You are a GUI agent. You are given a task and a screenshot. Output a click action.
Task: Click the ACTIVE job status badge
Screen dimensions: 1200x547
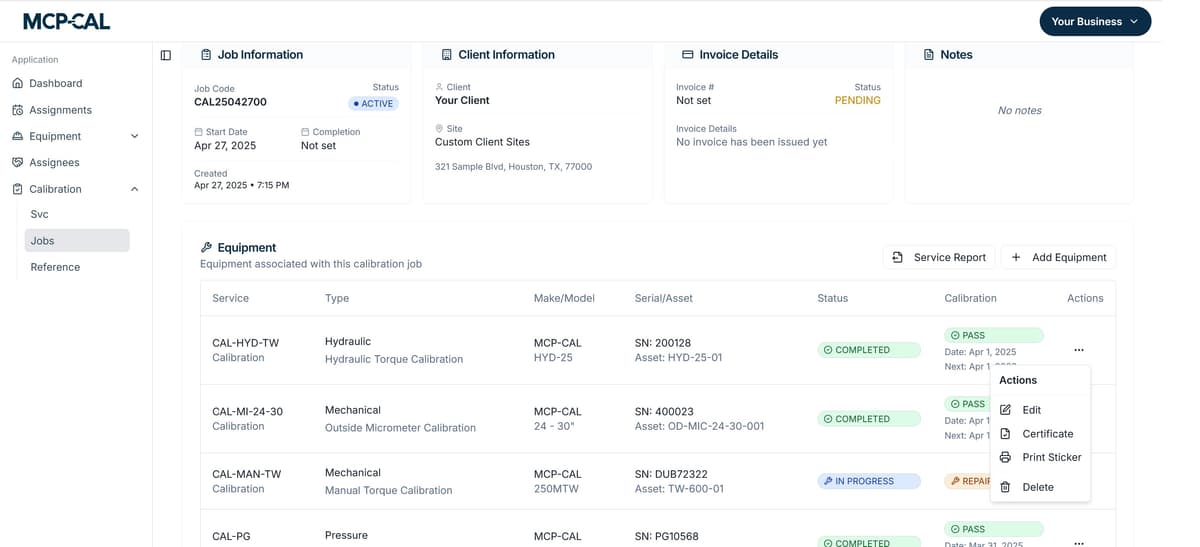373,104
